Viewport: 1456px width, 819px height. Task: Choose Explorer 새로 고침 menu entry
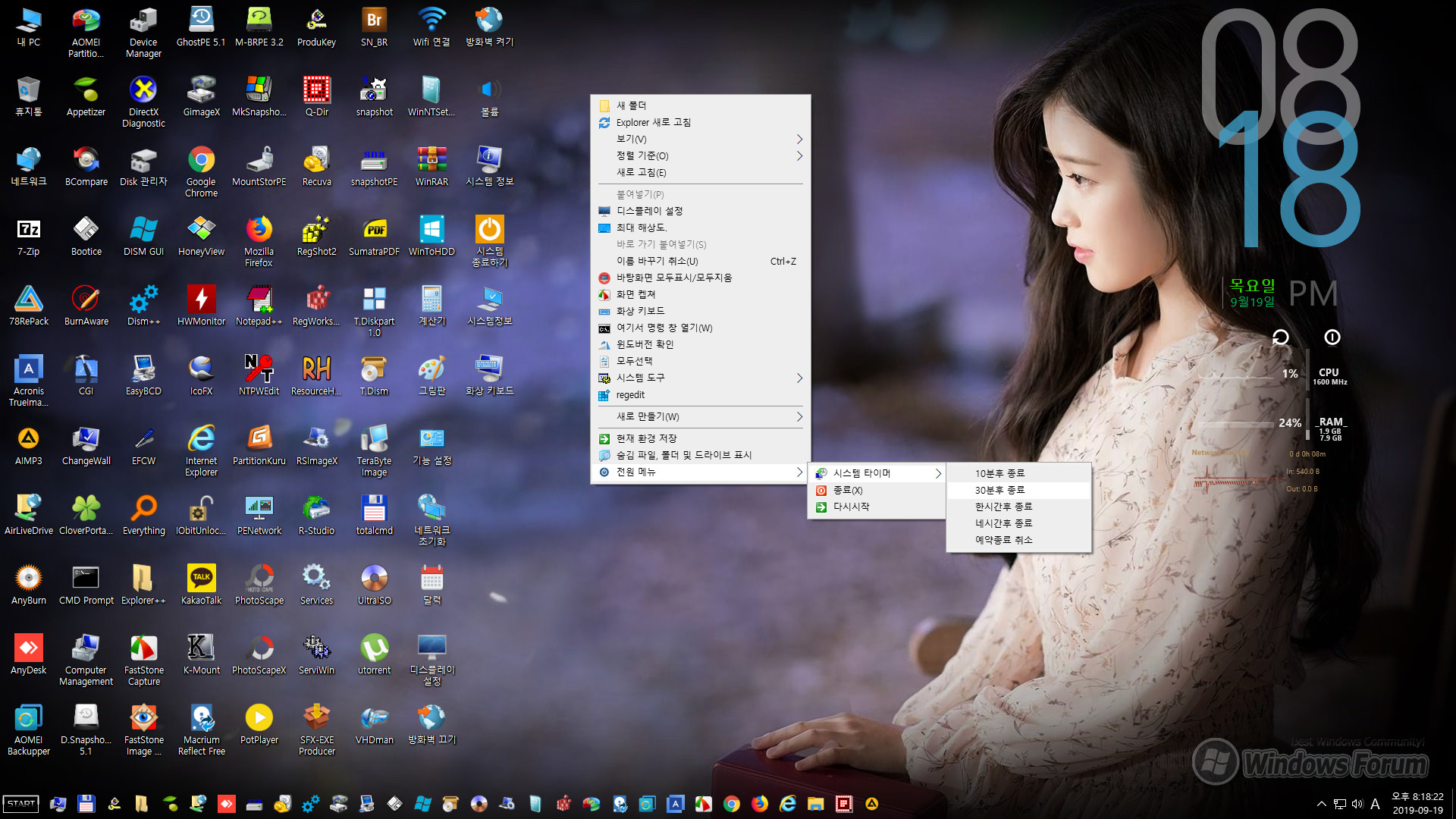click(x=700, y=122)
